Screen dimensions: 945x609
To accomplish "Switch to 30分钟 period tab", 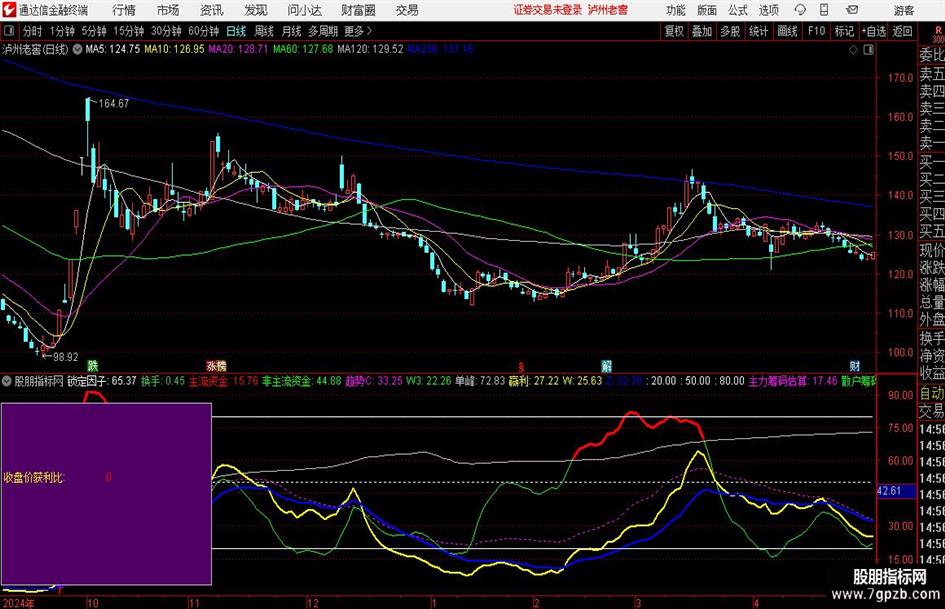I will 166,31.
